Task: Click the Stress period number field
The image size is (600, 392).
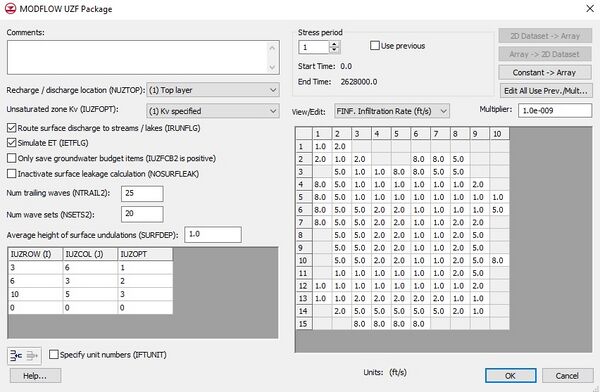Action: [314, 47]
